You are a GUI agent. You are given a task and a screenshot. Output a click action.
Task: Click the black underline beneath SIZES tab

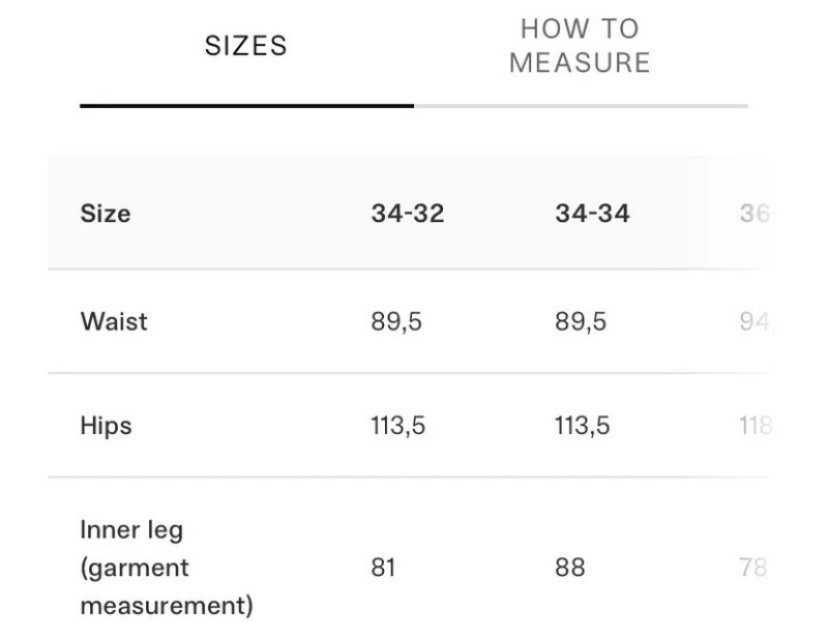click(x=246, y=104)
